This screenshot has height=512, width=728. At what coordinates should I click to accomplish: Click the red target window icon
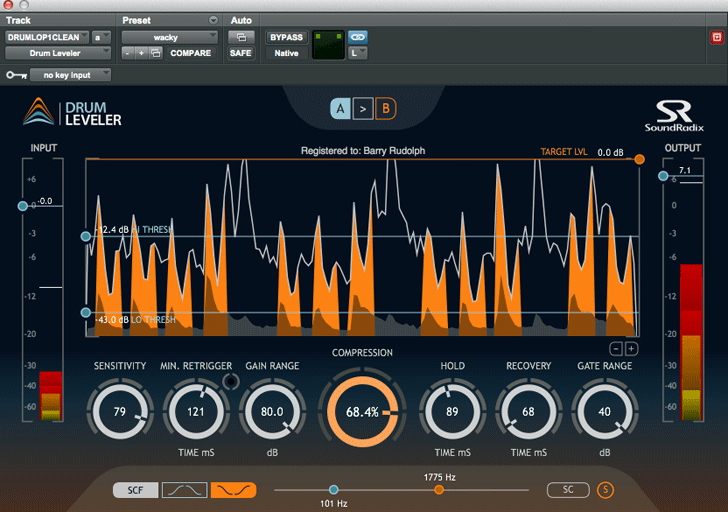[x=717, y=37]
